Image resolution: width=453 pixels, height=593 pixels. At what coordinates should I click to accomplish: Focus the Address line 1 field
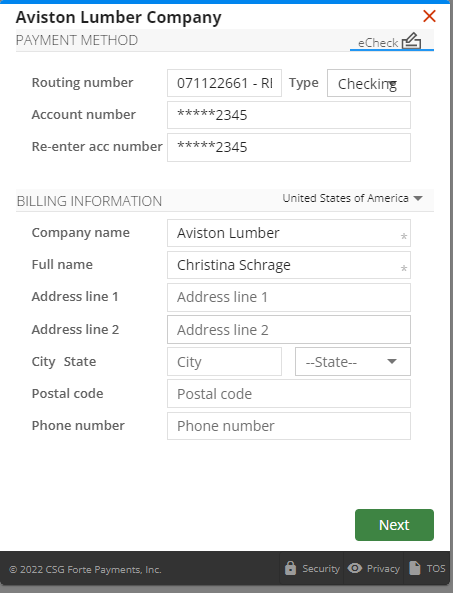289,298
